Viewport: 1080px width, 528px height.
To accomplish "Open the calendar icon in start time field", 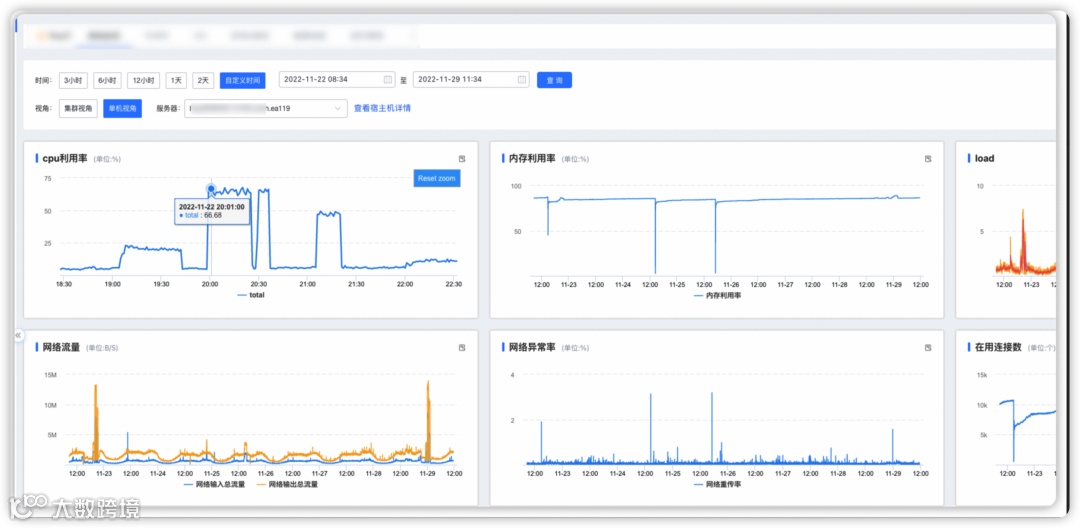I will tap(388, 80).
